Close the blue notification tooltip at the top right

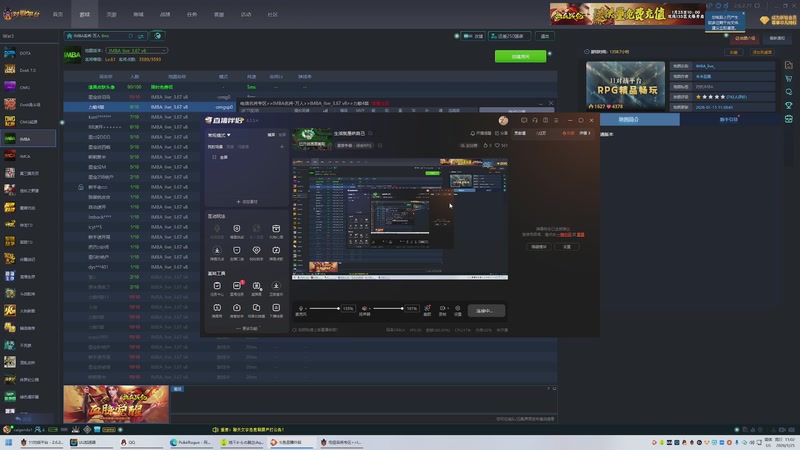[x=742, y=13]
